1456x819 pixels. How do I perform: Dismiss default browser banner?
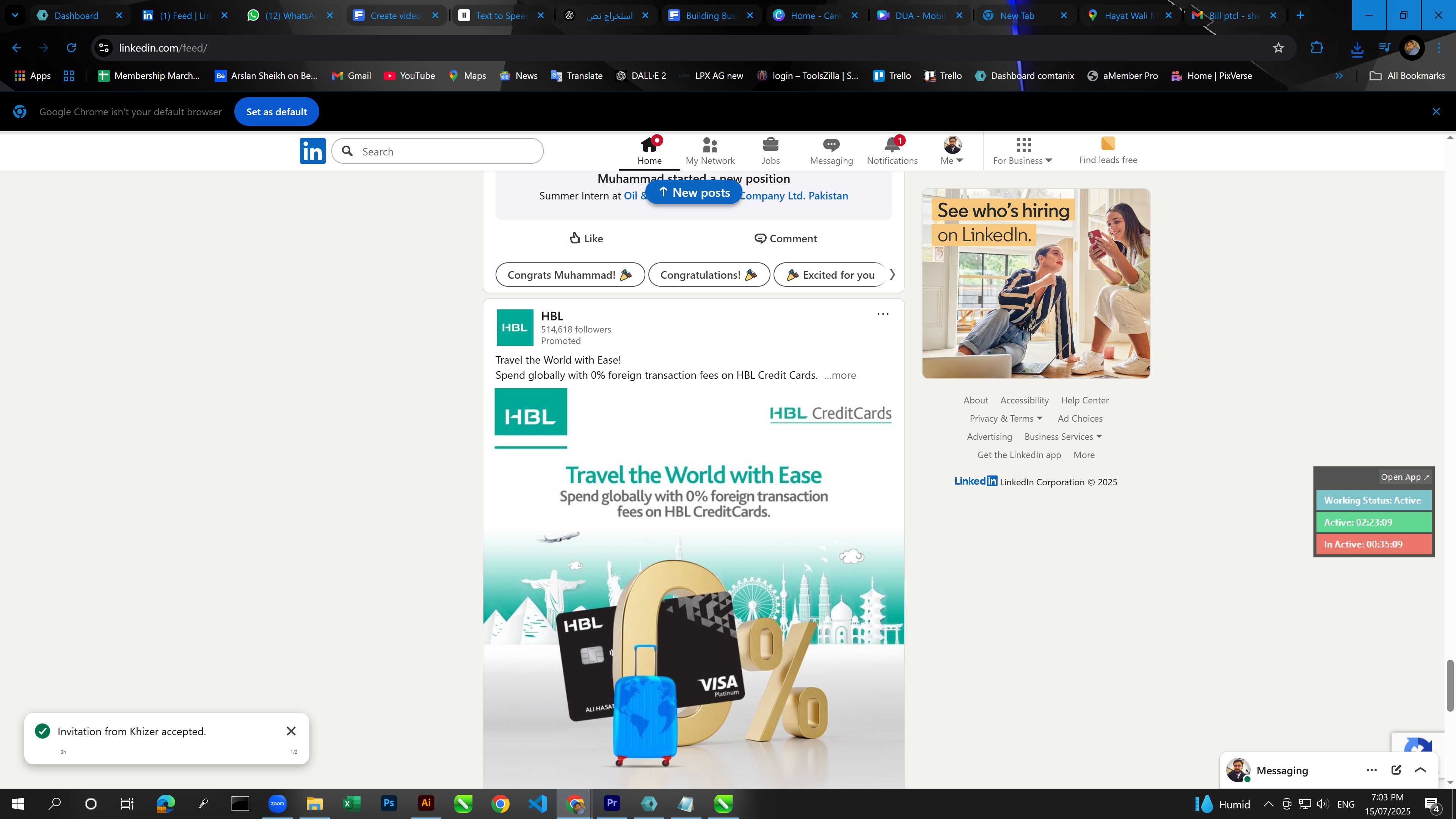1436,112
